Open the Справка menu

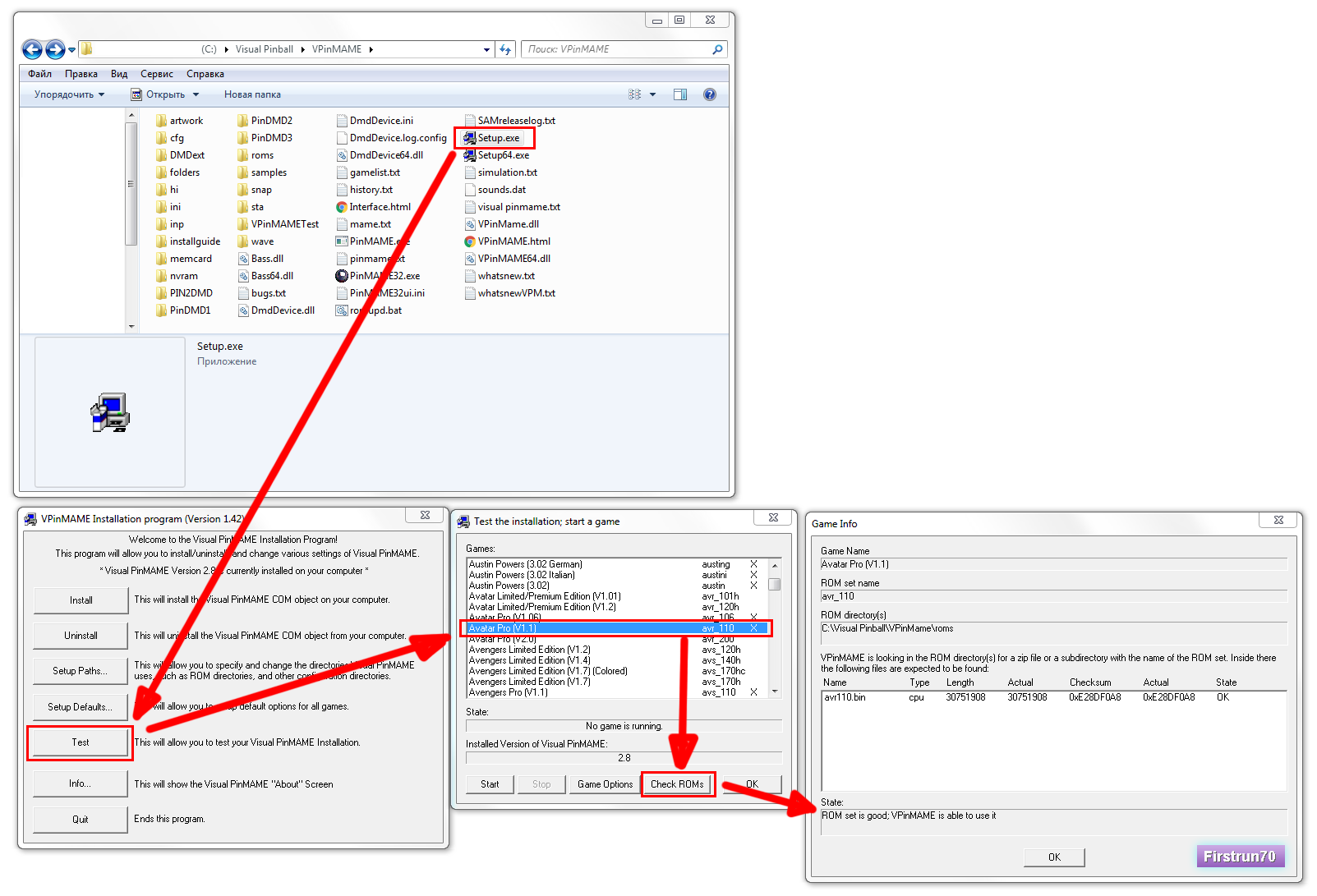pyautogui.click(x=205, y=74)
